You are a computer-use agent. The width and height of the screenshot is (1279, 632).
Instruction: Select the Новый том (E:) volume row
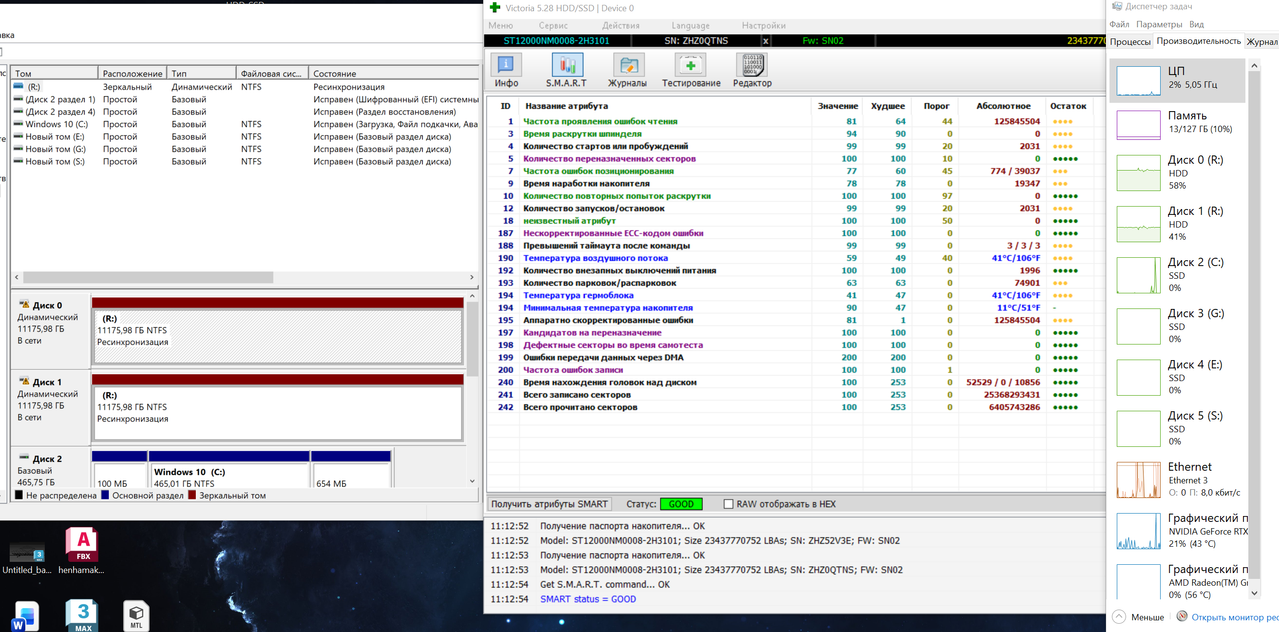(245, 136)
